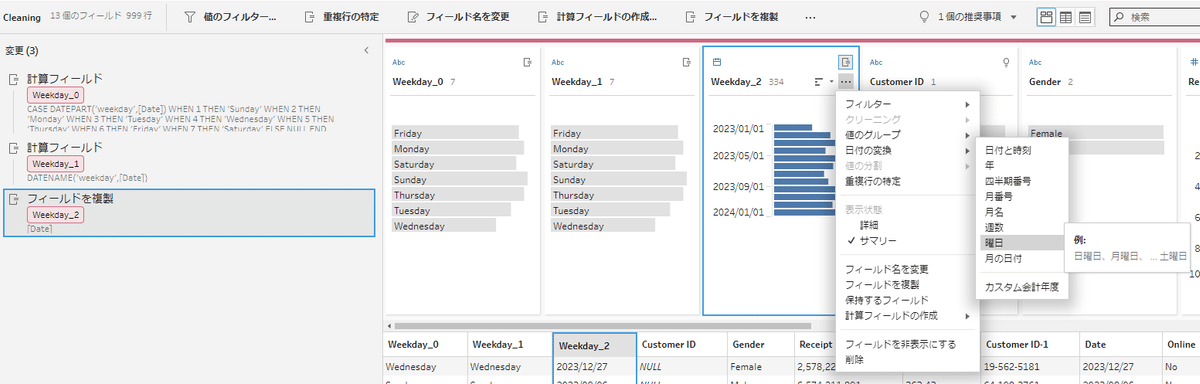
Task: Open the Weekday_2 more options button
Action: pos(846,81)
